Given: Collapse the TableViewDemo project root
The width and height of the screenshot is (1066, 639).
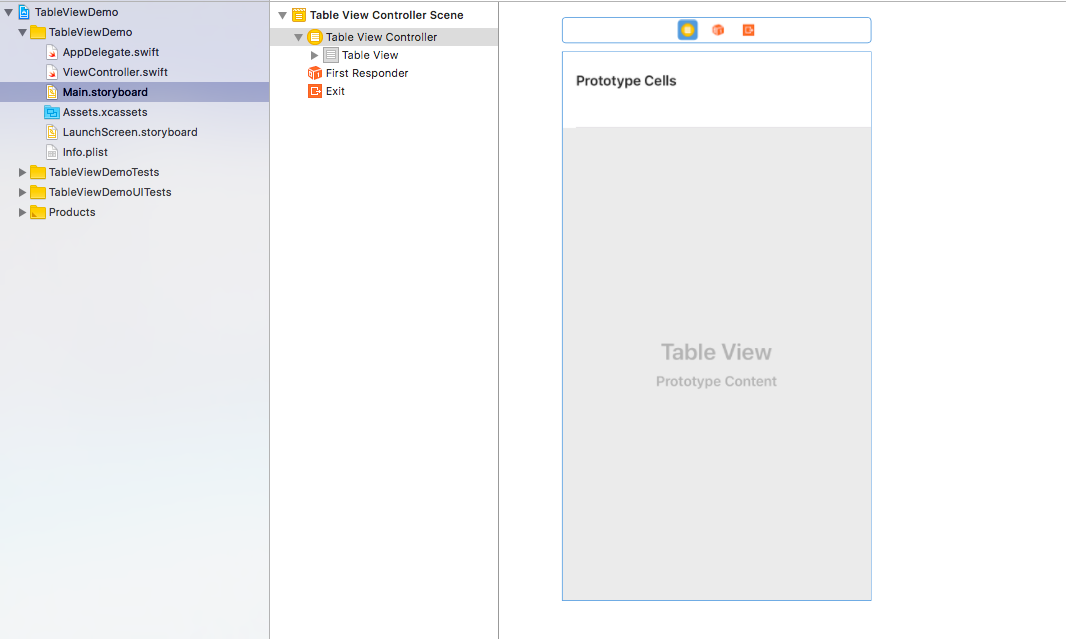Looking at the screenshot, I should [9, 12].
